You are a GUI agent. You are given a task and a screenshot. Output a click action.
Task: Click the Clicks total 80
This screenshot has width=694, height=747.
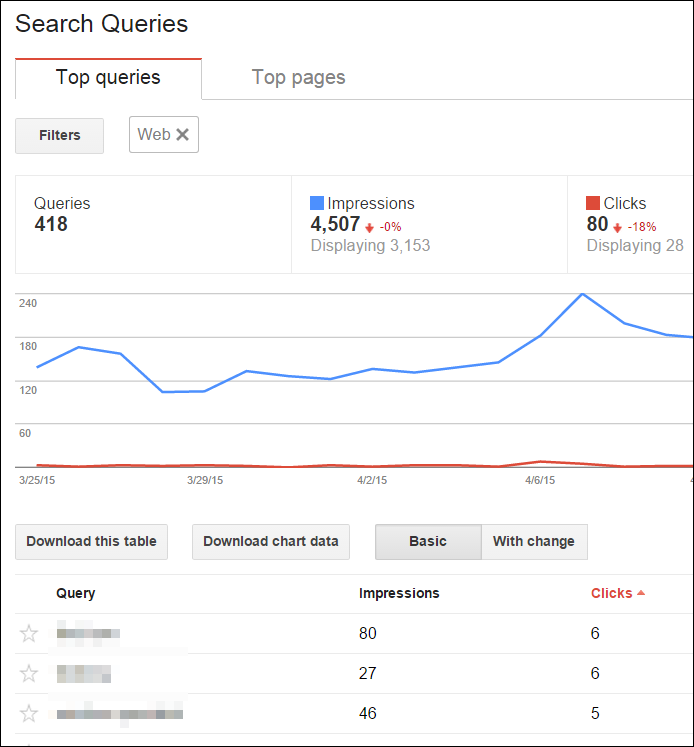click(x=597, y=224)
